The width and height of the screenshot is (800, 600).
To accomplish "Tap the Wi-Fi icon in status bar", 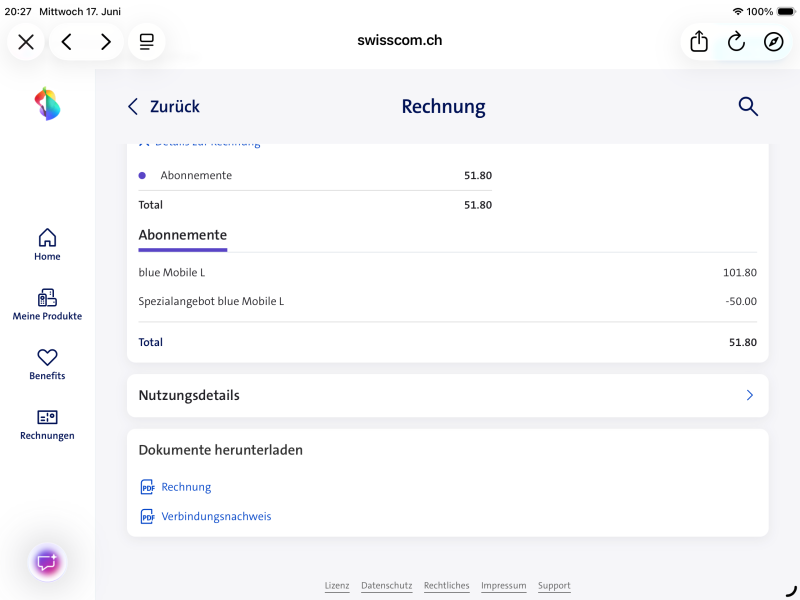I will pos(738,11).
